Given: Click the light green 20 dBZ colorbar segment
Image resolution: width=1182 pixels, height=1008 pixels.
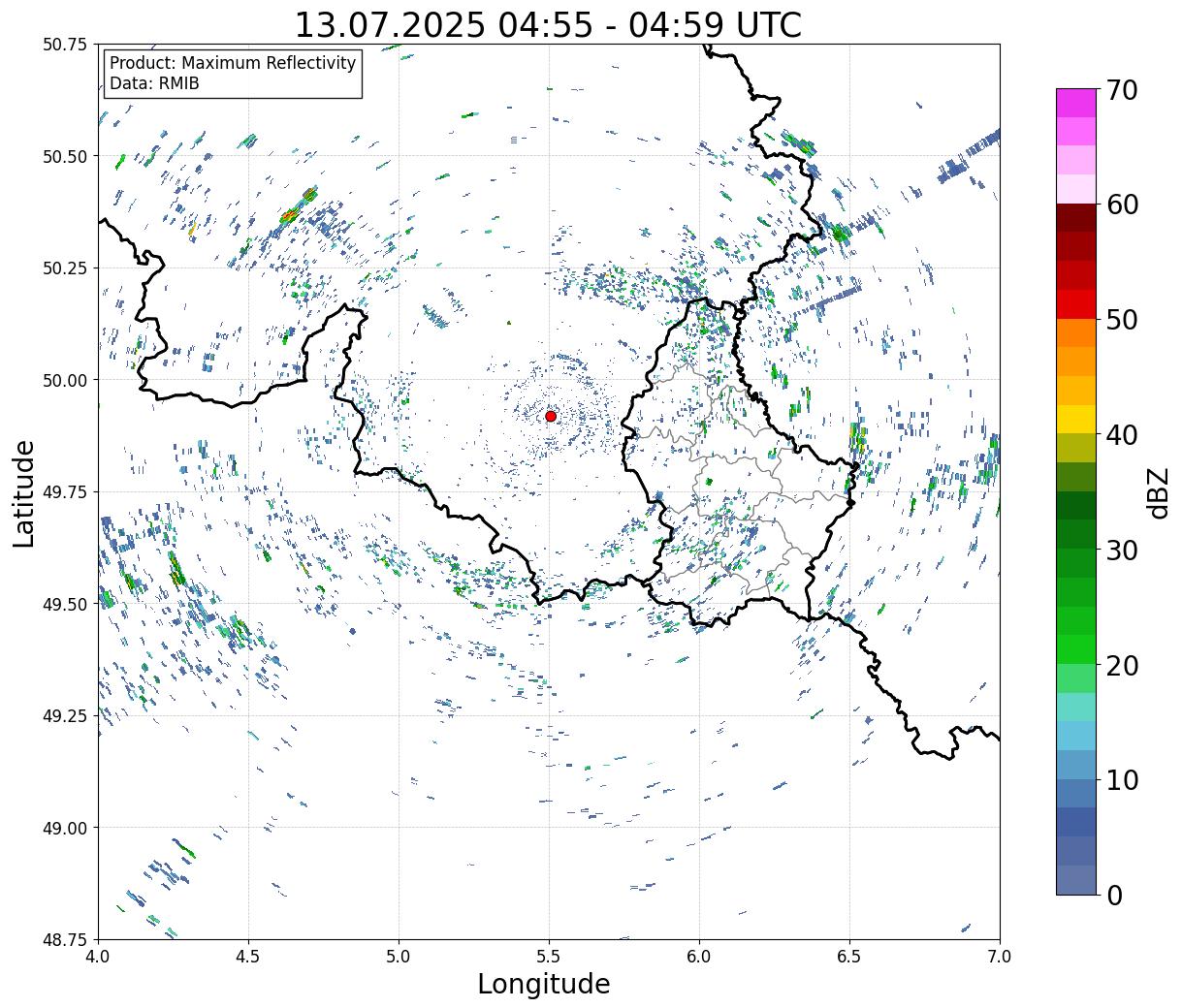Looking at the screenshot, I should pyautogui.click(x=1076, y=677).
